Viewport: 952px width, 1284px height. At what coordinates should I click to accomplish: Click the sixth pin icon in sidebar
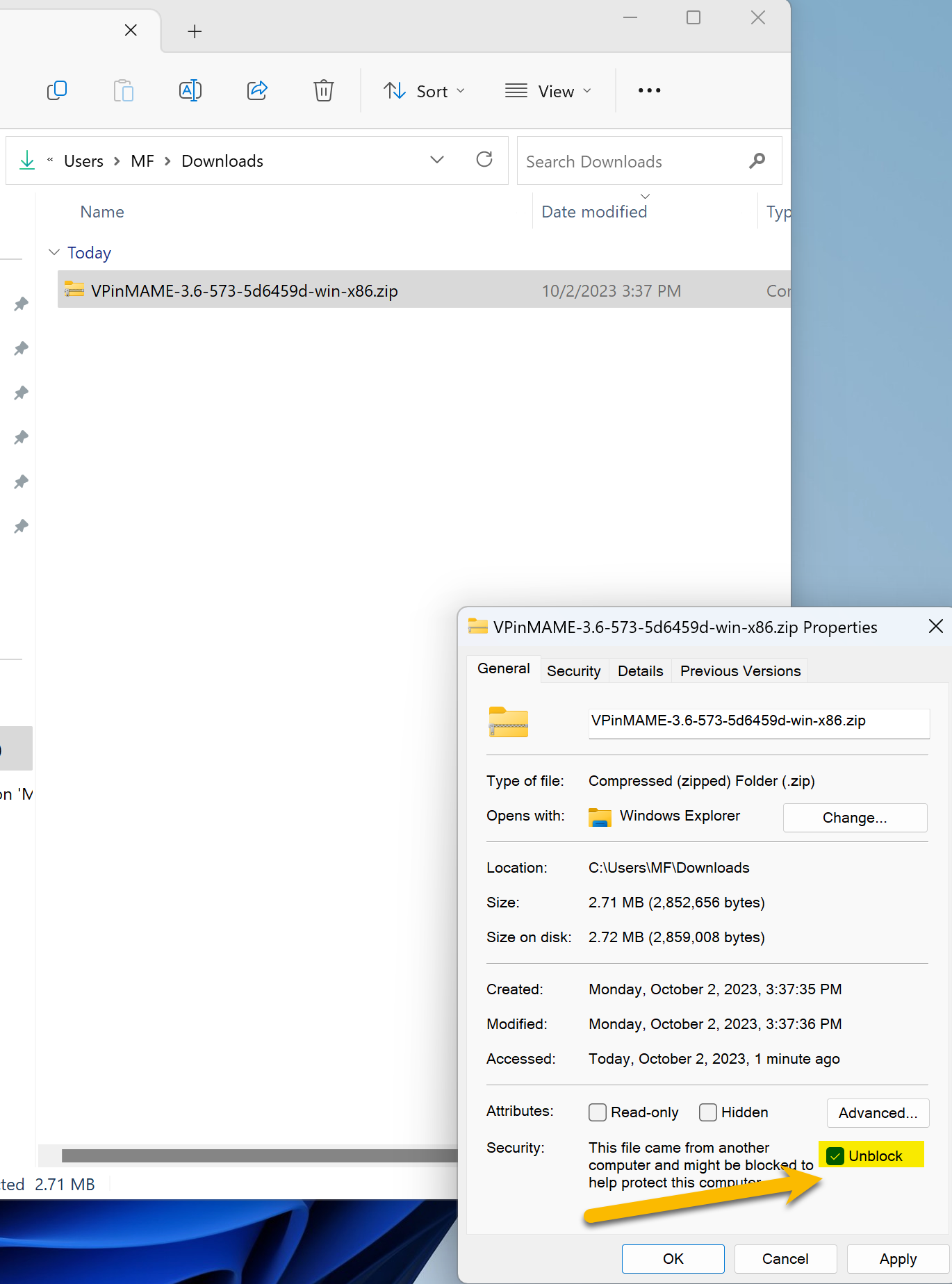[x=22, y=526]
